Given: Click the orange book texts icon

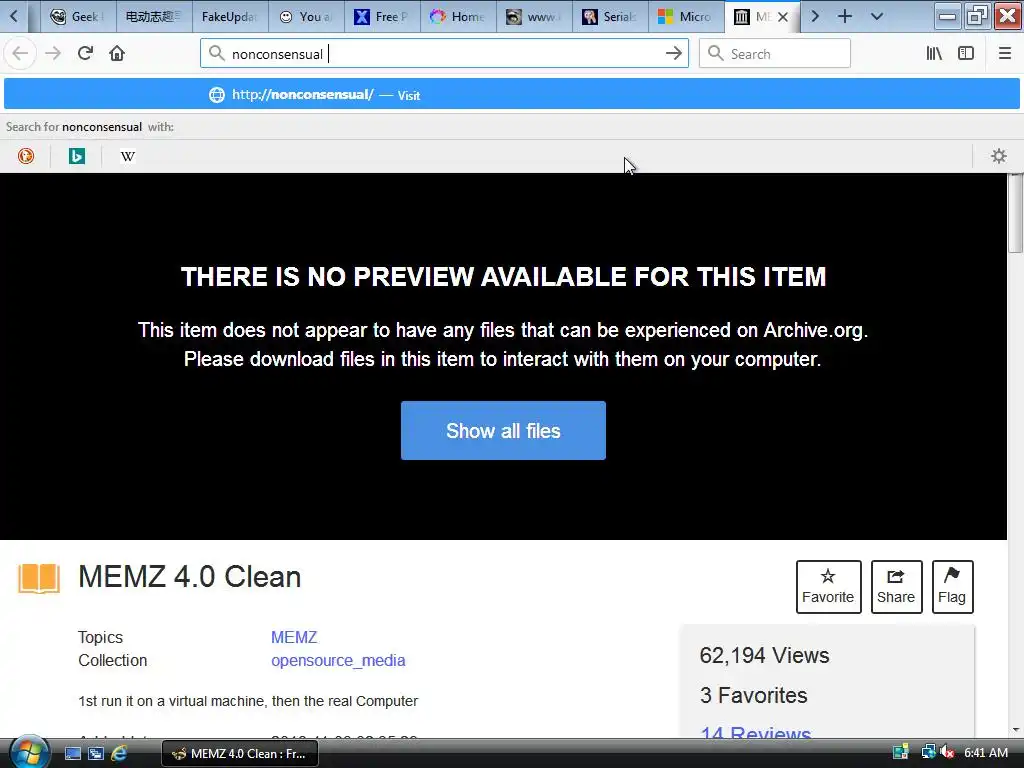Looking at the screenshot, I should click(39, 578).
